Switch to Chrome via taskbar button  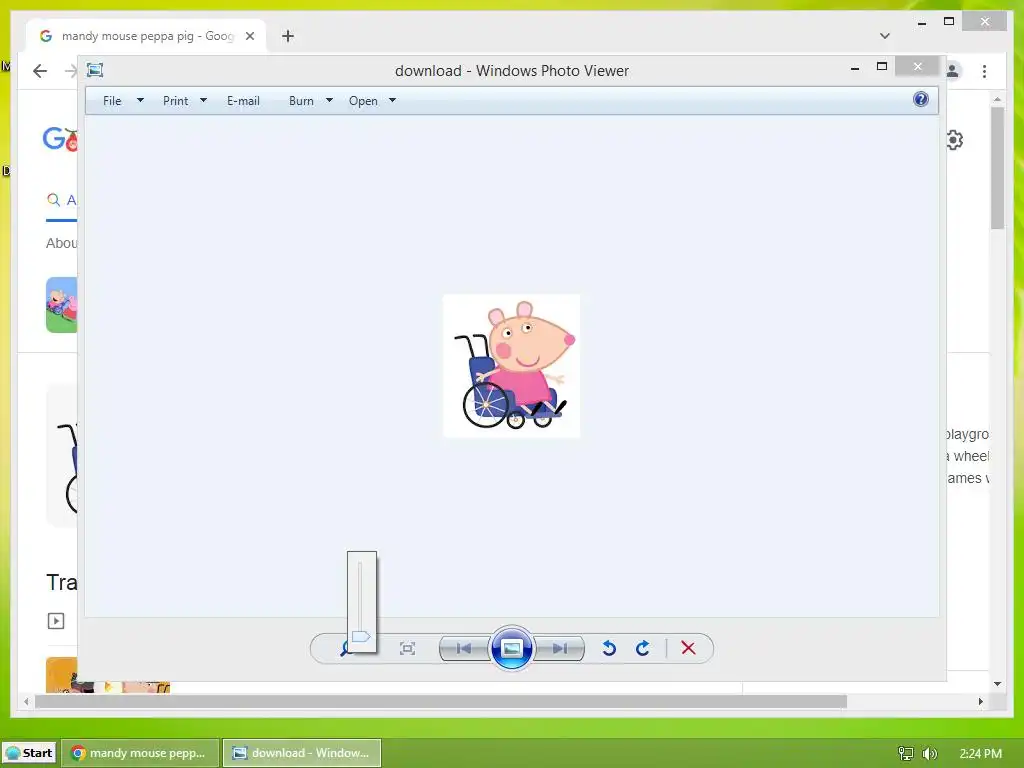tap(141, 753)
